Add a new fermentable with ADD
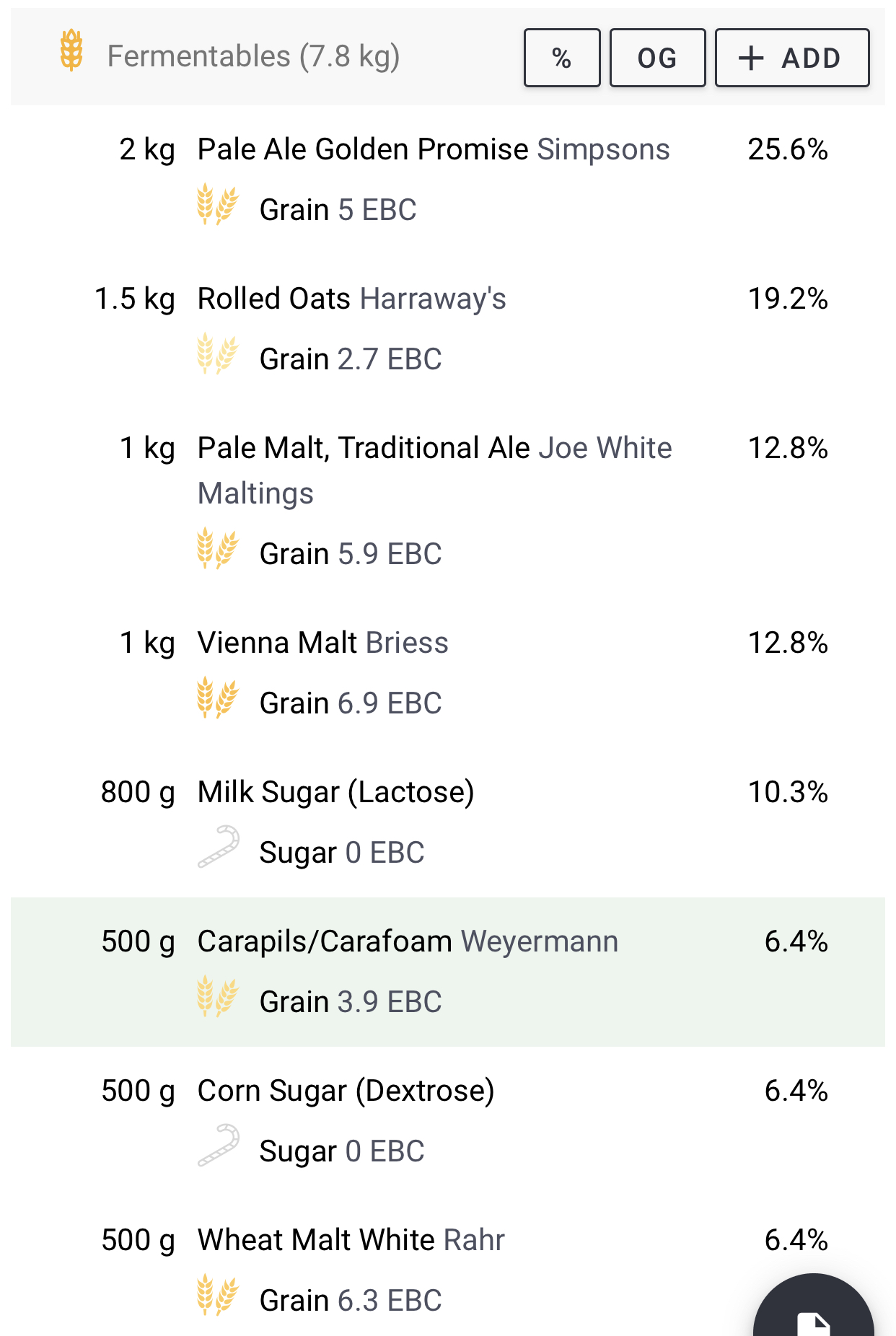 tap(792, 58)
